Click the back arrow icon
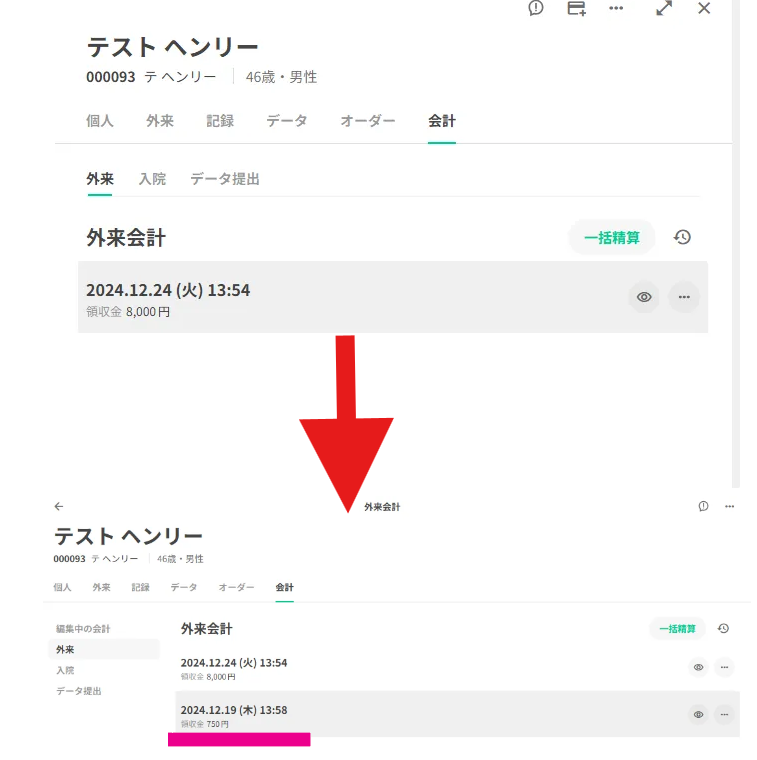Screen dimensions: 757x760 [x=59, y=507]
